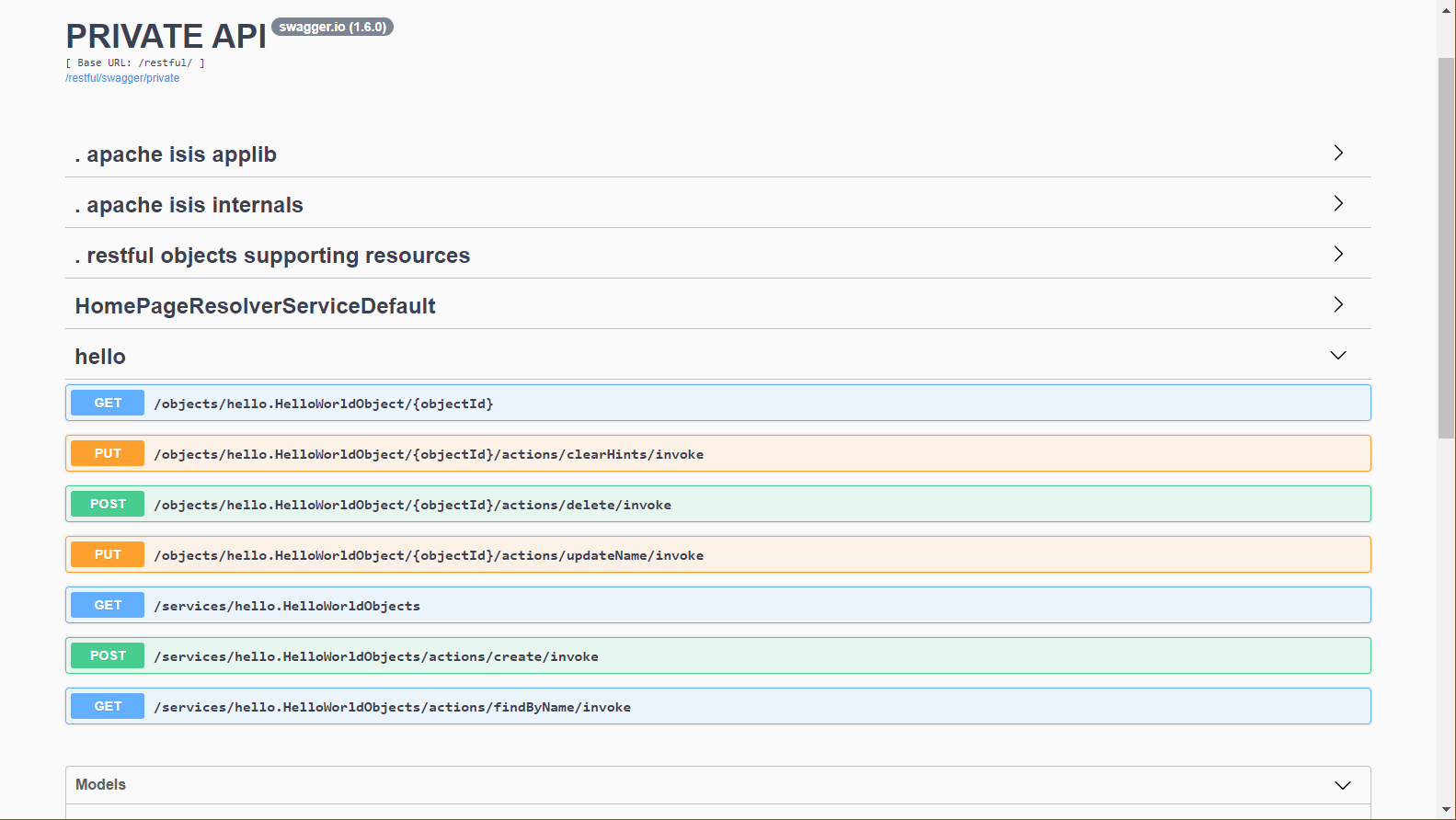Screen dimensions: 1456x820
Task: Click POST badge for create invoke
Action: [x=108, y=655]
